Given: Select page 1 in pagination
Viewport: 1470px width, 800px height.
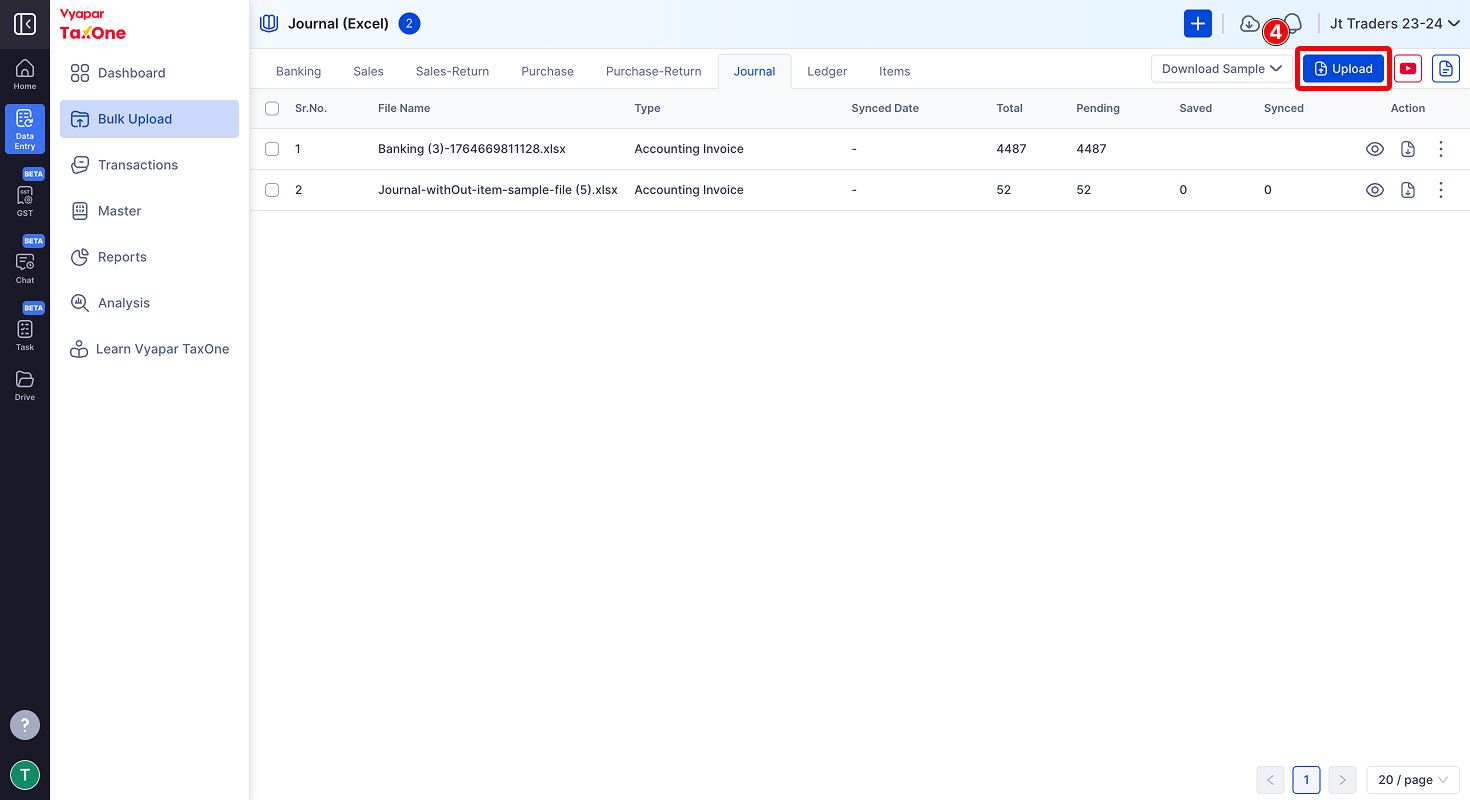Looking at the screenshot, I should click(1306, 780).
